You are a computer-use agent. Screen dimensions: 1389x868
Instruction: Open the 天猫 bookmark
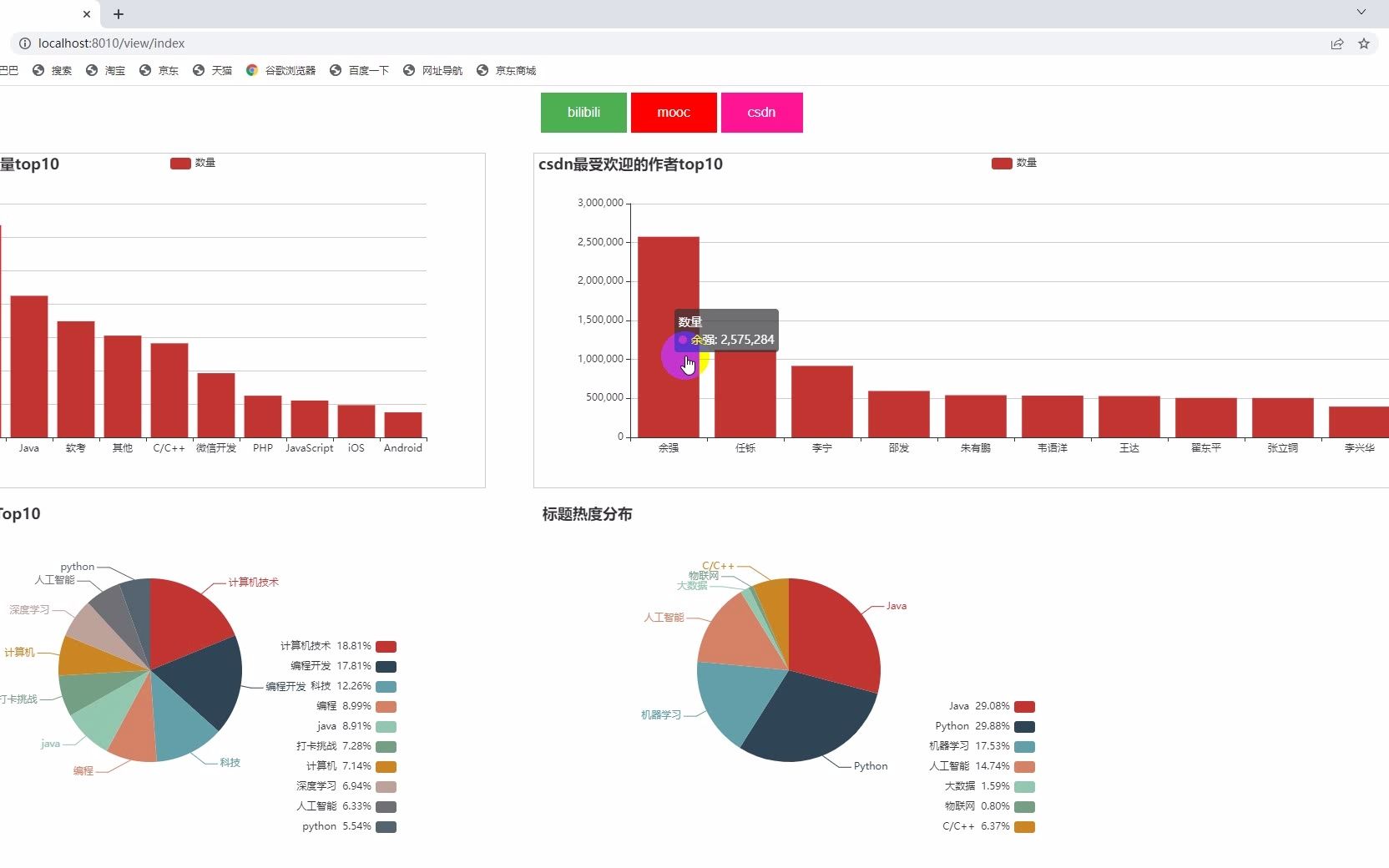(x=213, y=70)
